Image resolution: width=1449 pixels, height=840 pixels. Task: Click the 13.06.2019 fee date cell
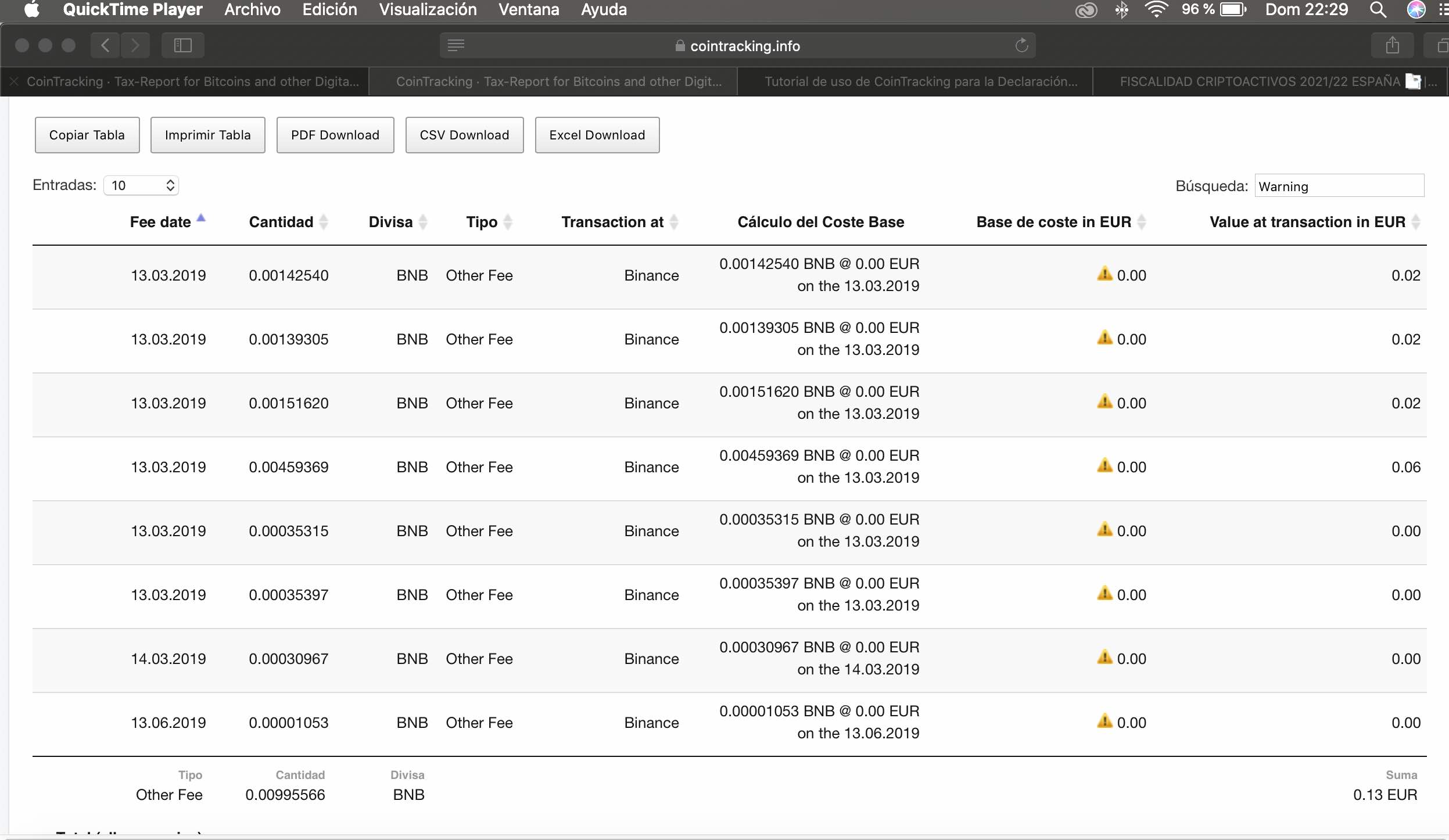click(x=168, y=723)
